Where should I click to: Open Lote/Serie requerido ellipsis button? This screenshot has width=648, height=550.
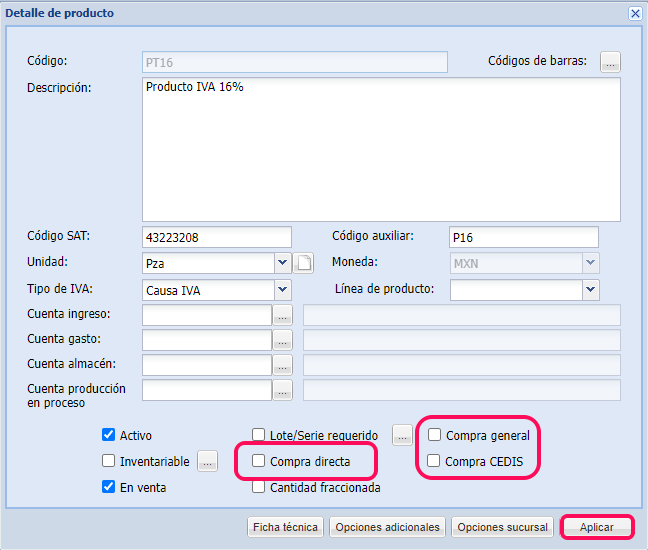[x=402, y=435]
